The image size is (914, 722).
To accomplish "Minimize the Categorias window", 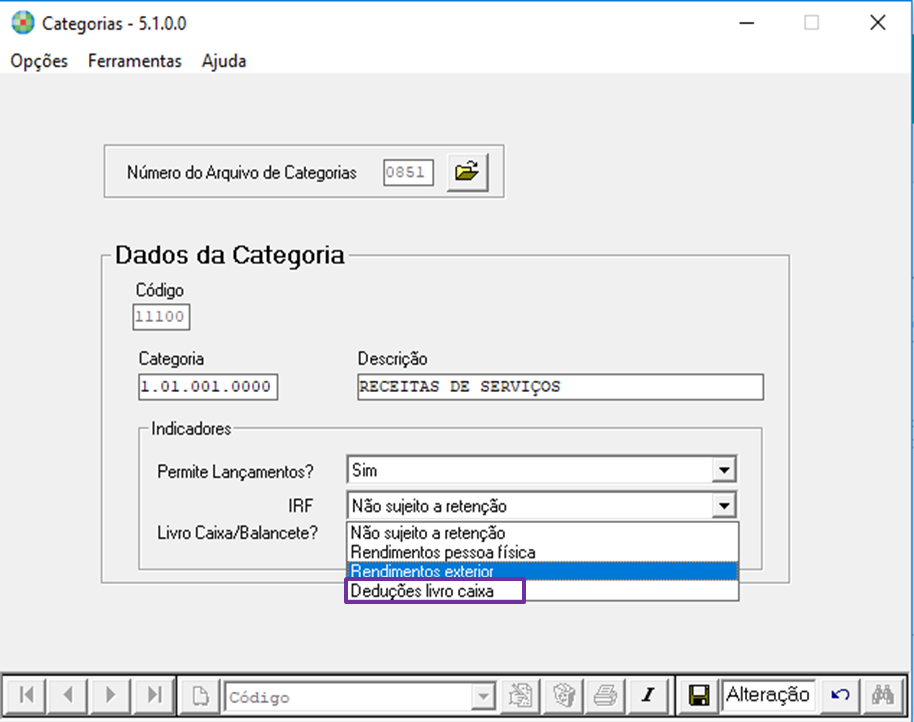I will (747, 23).
